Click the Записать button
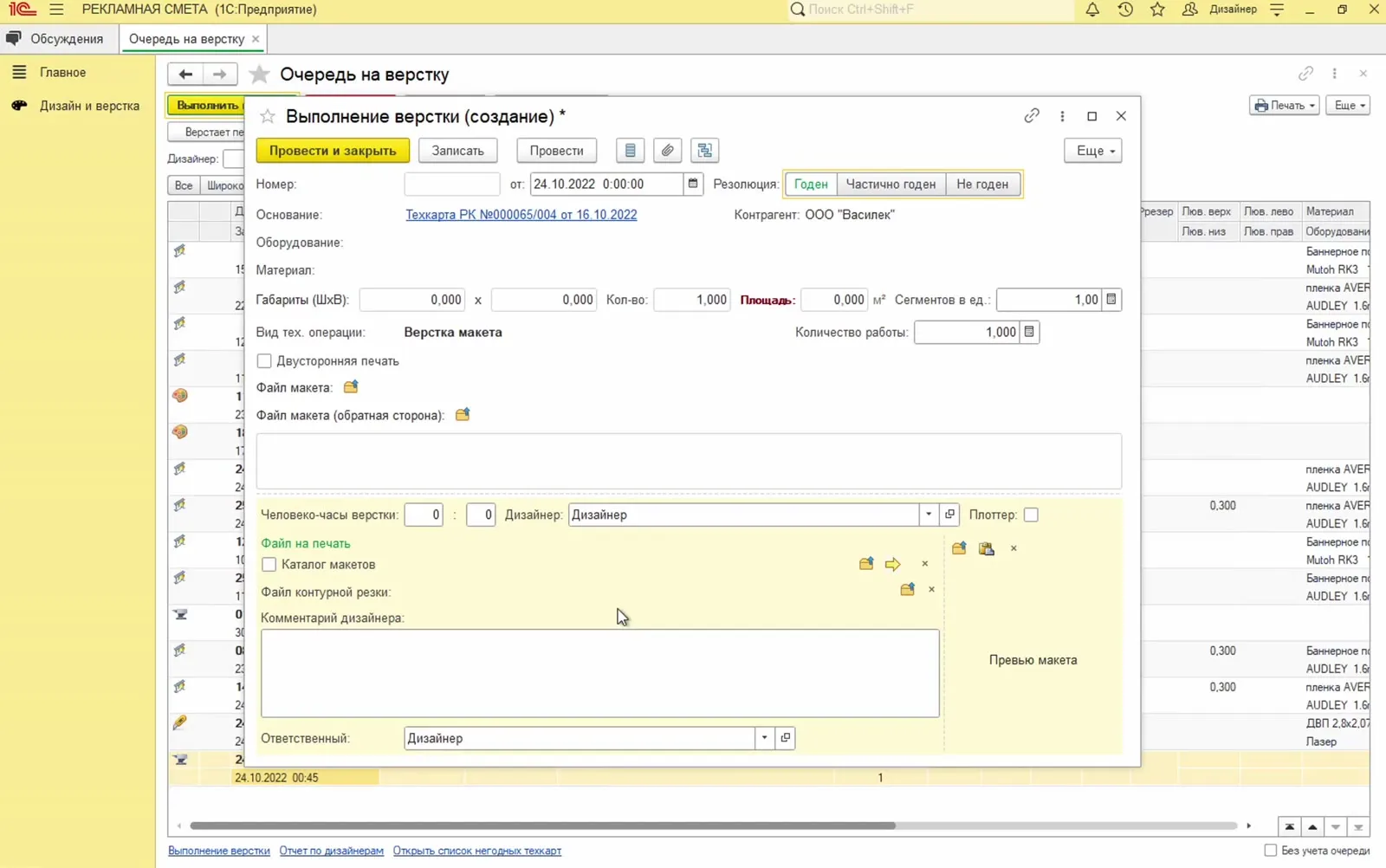This screenshot has width=1386, height=868. (x=458, y=151)
